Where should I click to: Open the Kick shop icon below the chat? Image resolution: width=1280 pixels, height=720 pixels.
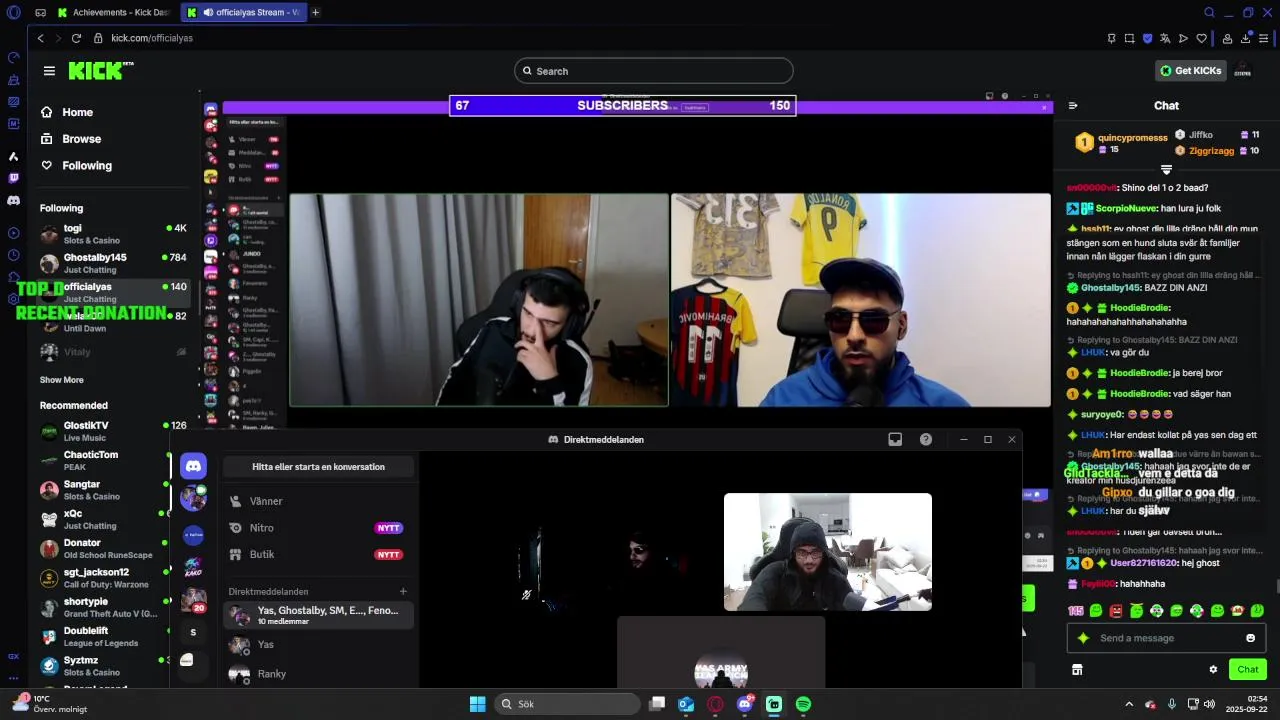click(1077, 669)
